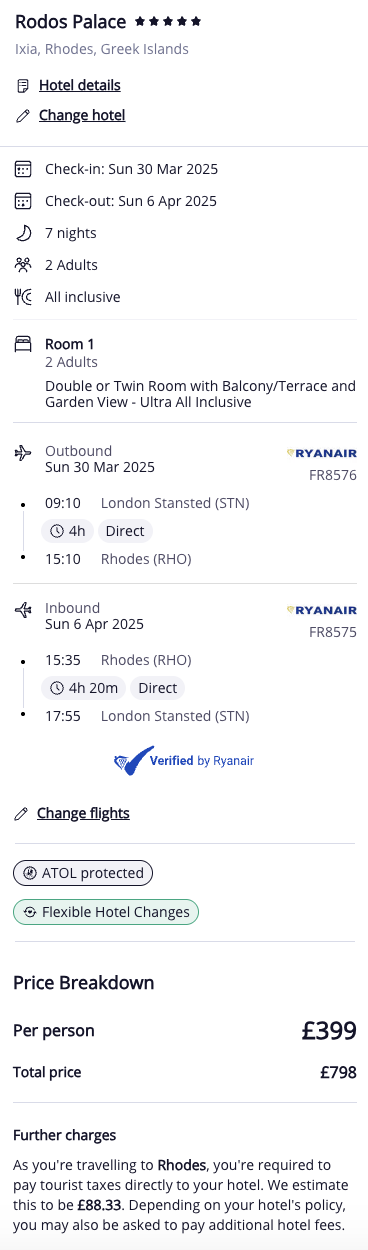
Task: Open the Change flights link
Action: (83, 813)
